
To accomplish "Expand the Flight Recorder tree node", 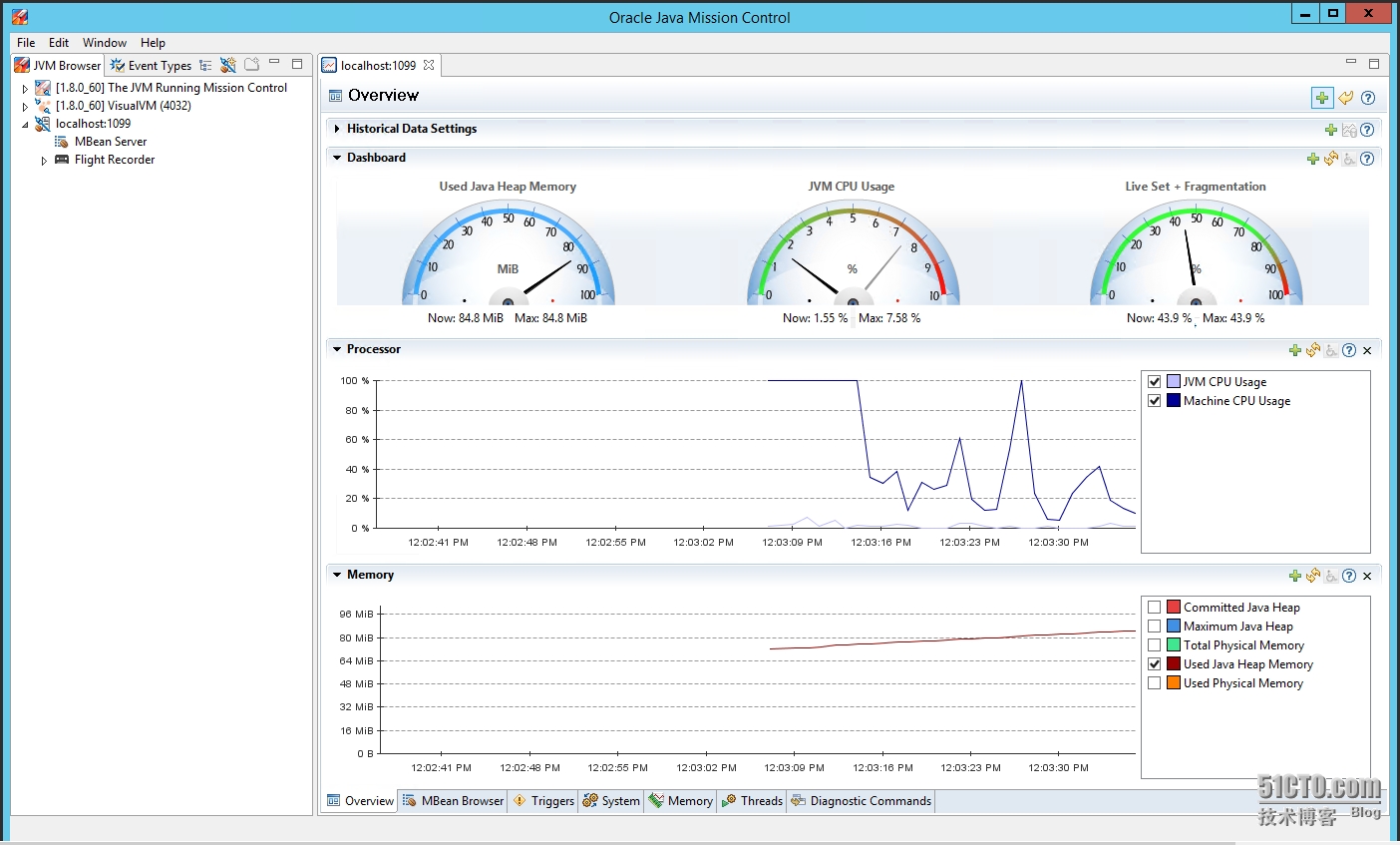I will (x=44, y=161).
